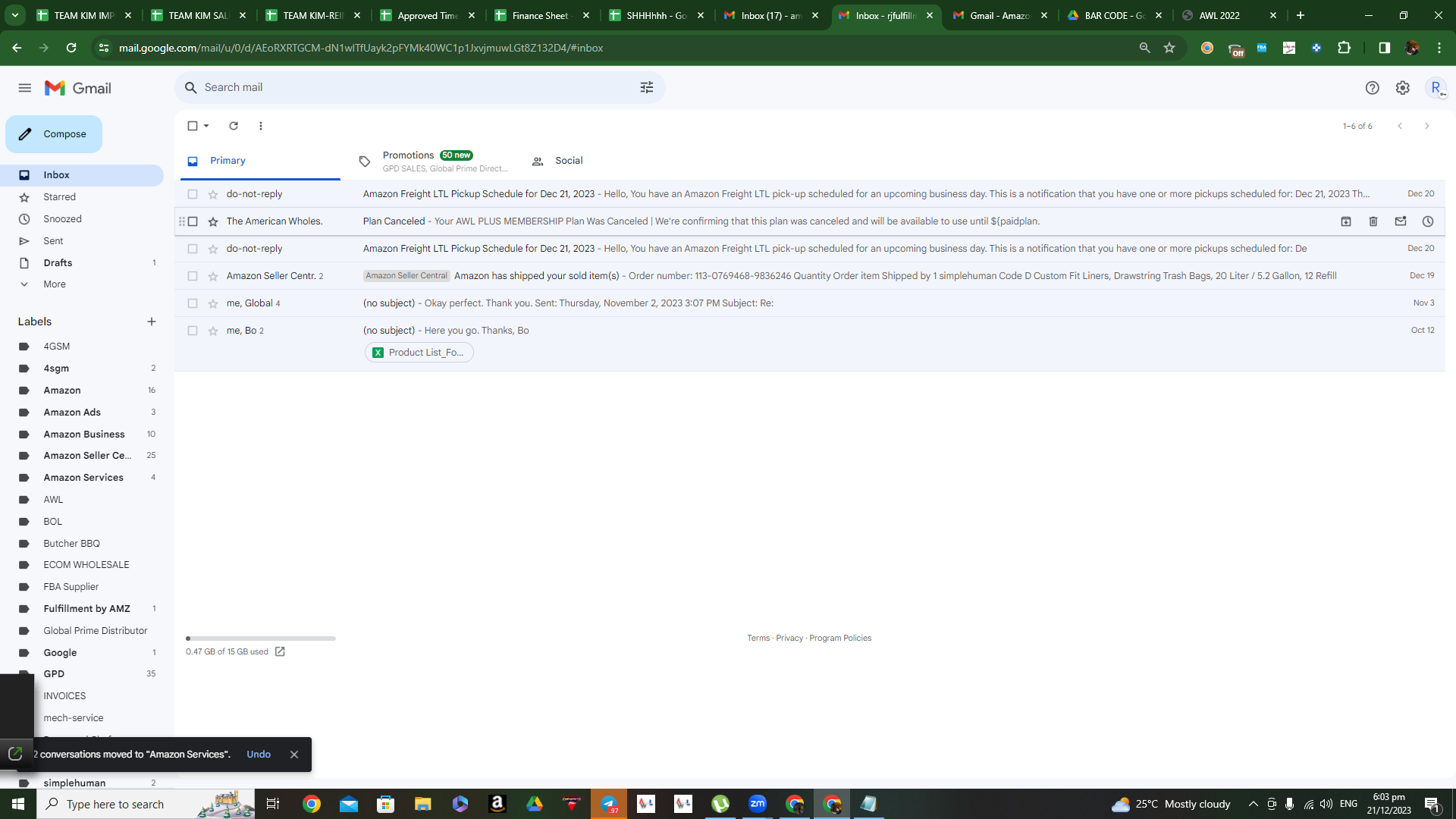Click the Compose button
1456x819 pixels.
54,134
